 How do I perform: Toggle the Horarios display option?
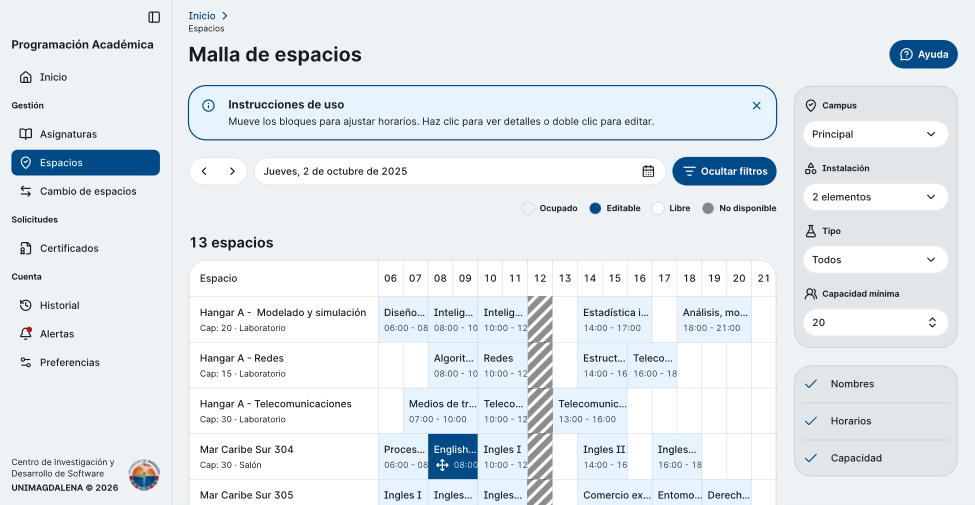(876, 421)
